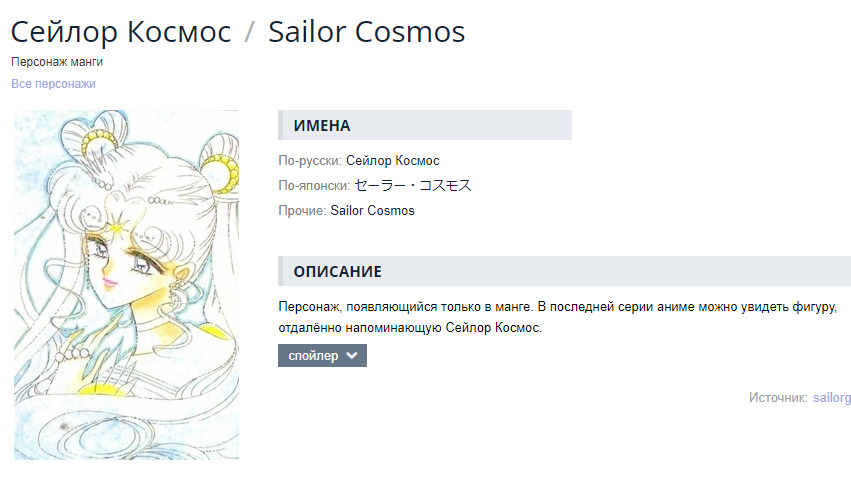Click the "ОПИСАНИЕ" section header
Screen dimensions: 851x478
coord(337,272)
